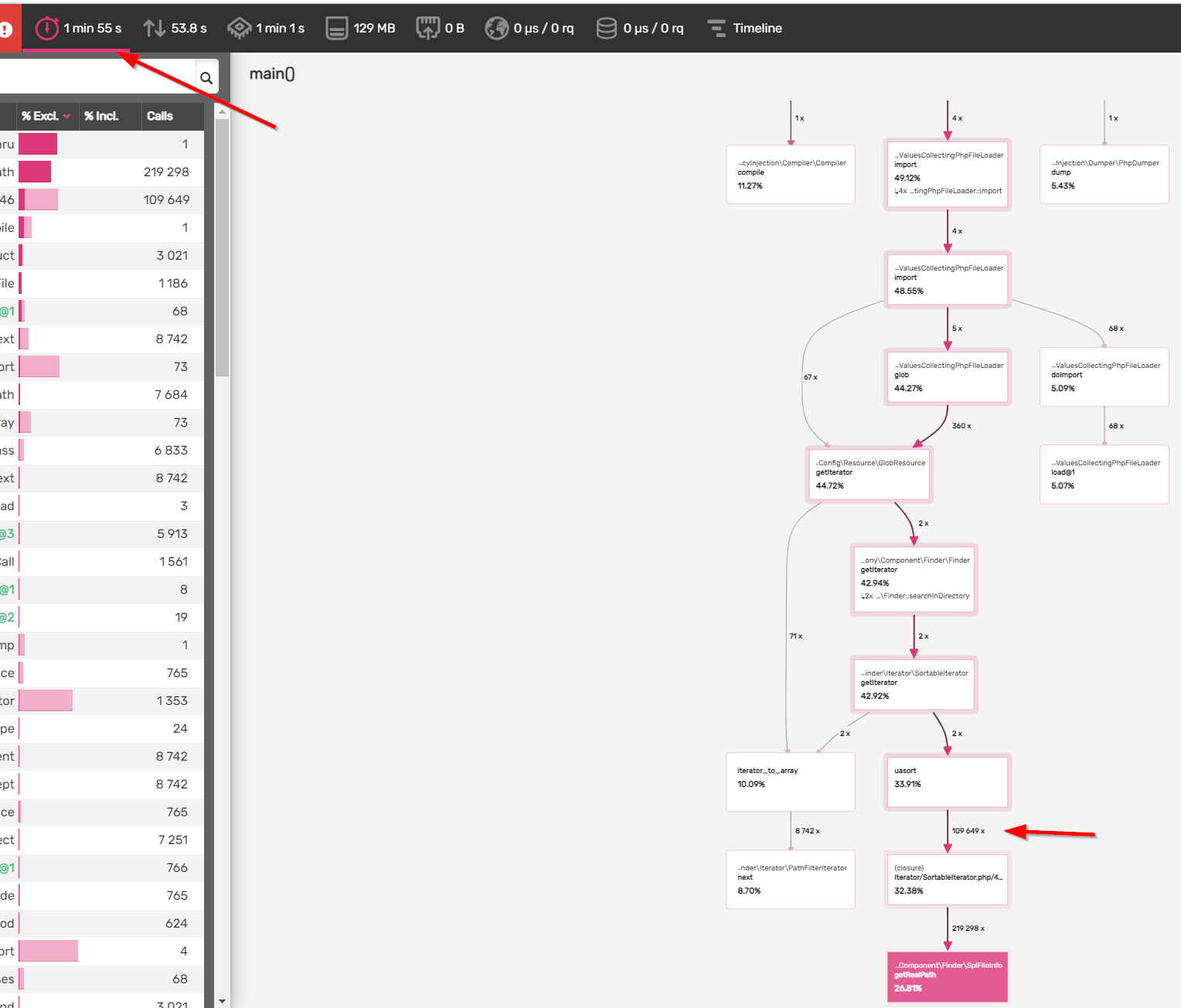Select the network 0 B metric
Image resolution: width=1181 pixels, height=1008 pixels.
(440, 29)
